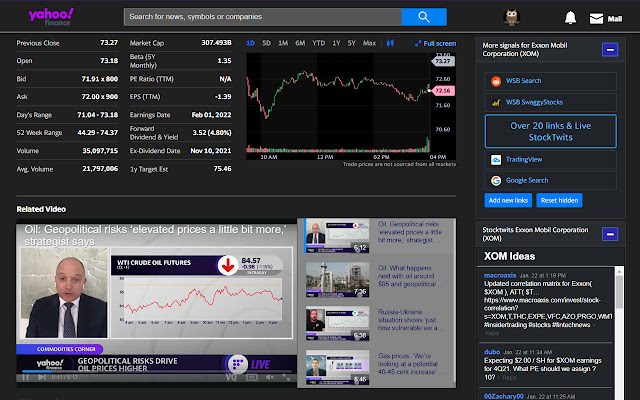The width and height of the screenshot is (640, 400).
Task: Select the Max chart range tab
Action: 369,43
